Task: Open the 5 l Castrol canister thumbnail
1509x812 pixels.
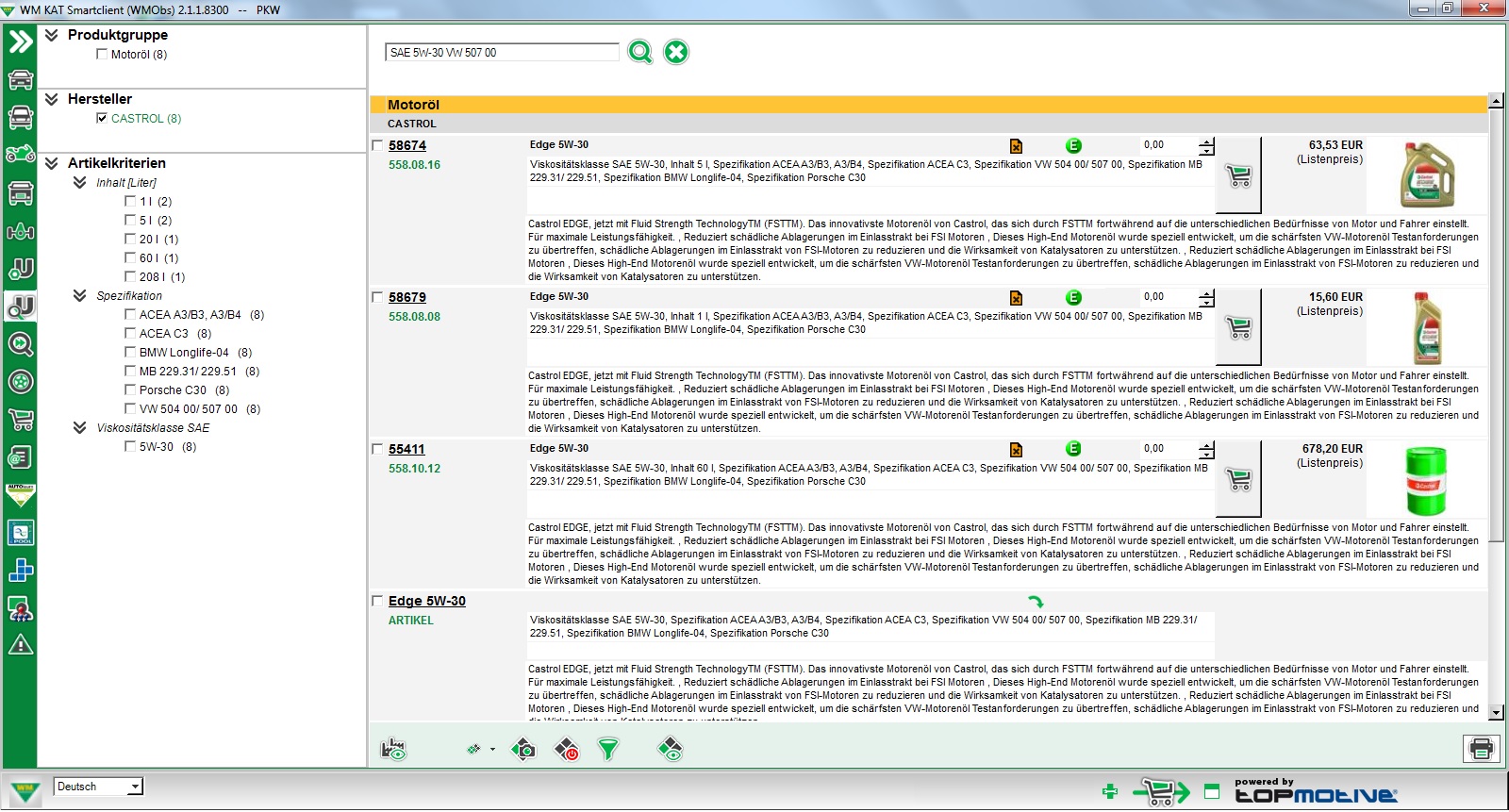Action: click(x=1428, y=175)
